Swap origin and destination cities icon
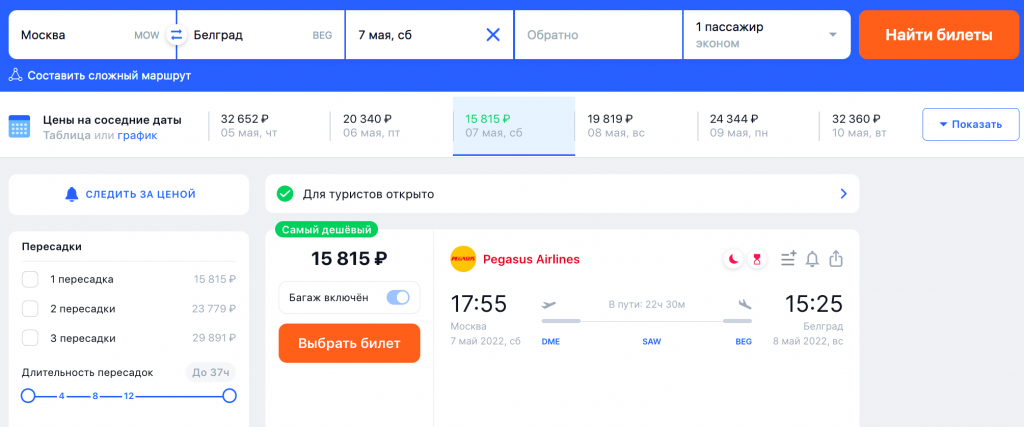1024x427 pixels. (176, 35)
